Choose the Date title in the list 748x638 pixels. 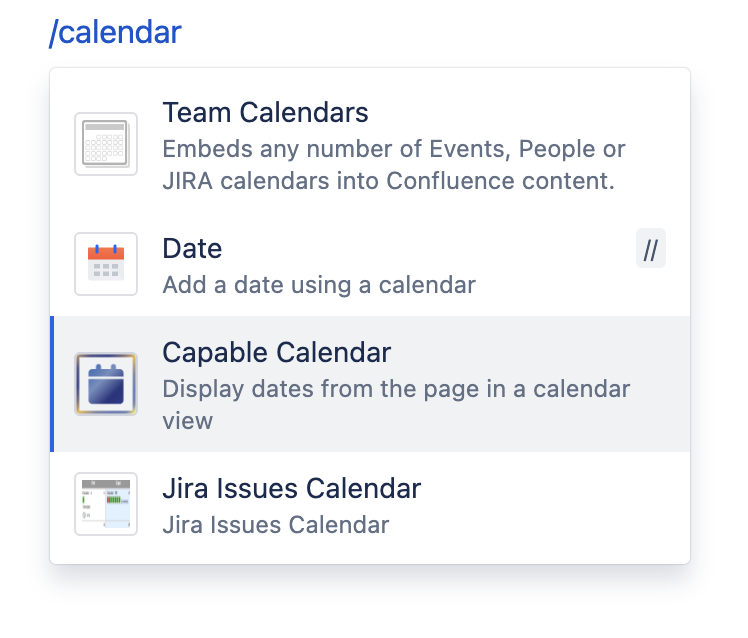[192, 248]
